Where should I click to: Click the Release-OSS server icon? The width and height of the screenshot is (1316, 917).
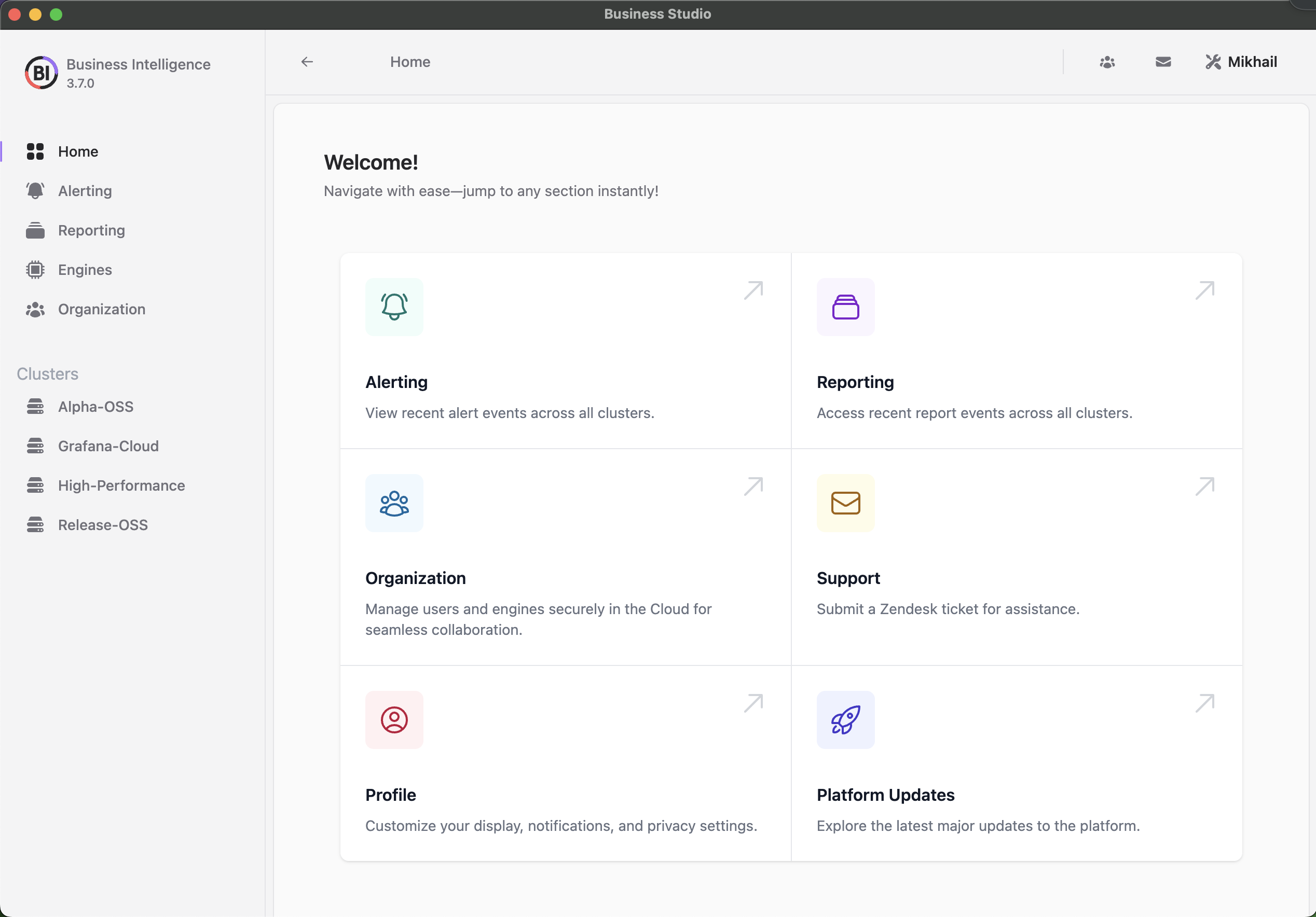(35, 525)
